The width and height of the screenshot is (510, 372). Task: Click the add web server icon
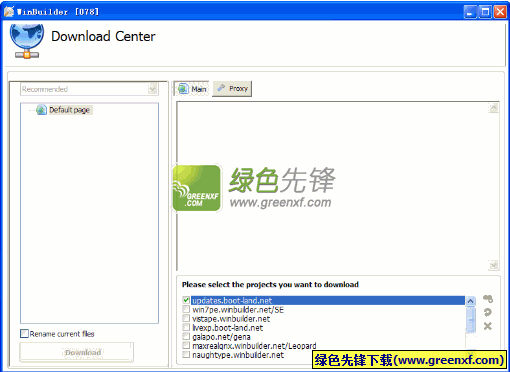point(488,299)
